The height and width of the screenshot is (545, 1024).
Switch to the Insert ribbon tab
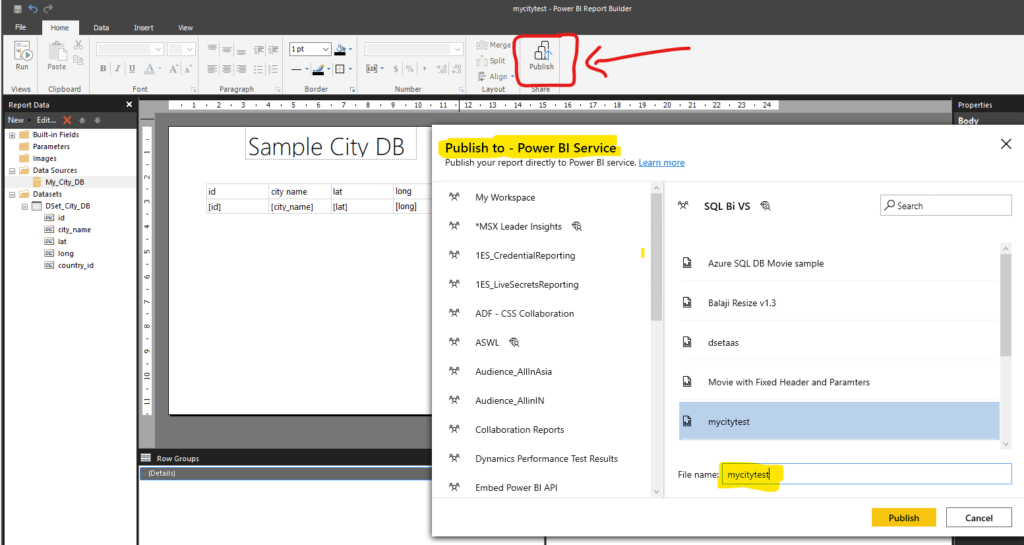(x=144, y=27)
